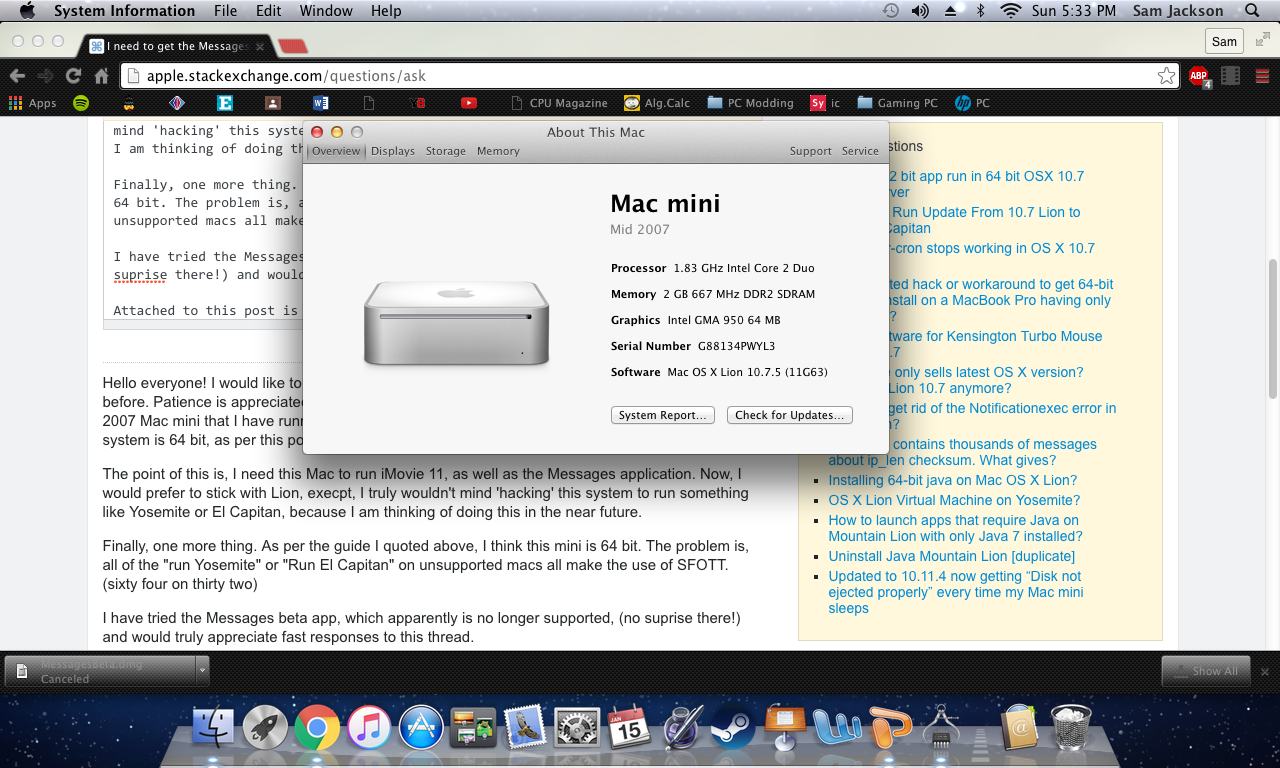Open the Edit menu
This screenshot has width=1280, height=768.
pos(268,11)
